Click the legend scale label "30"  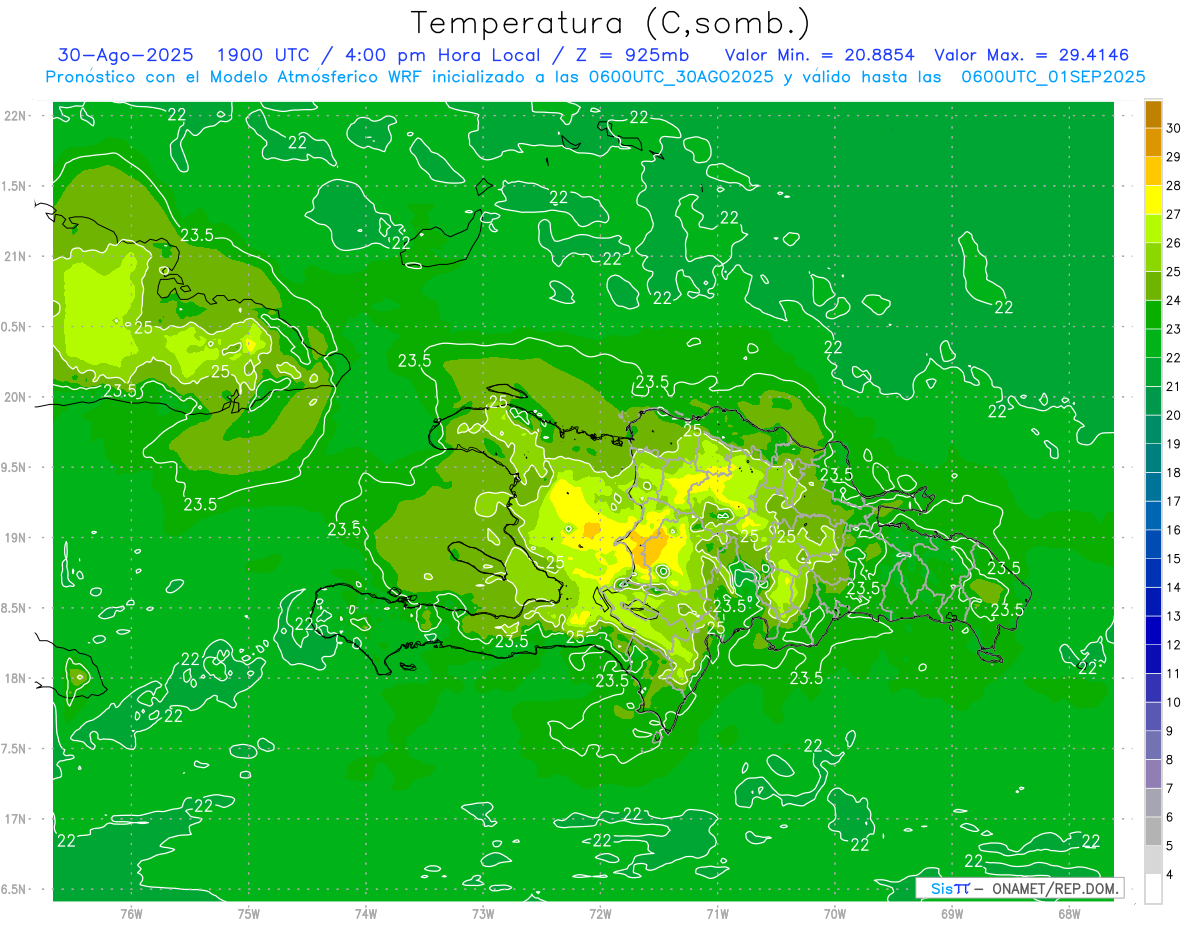(1174, 128)
